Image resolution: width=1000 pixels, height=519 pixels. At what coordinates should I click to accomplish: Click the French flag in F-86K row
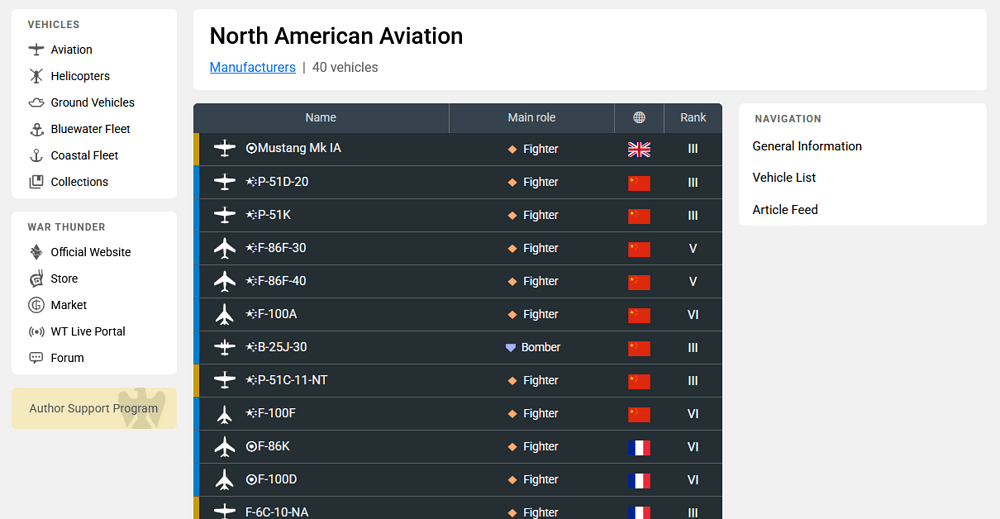639,448
